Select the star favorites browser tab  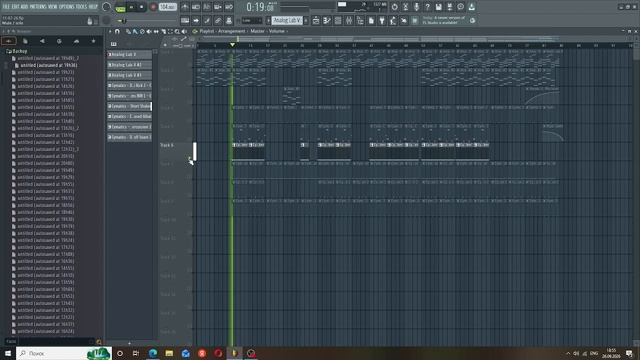93,41
